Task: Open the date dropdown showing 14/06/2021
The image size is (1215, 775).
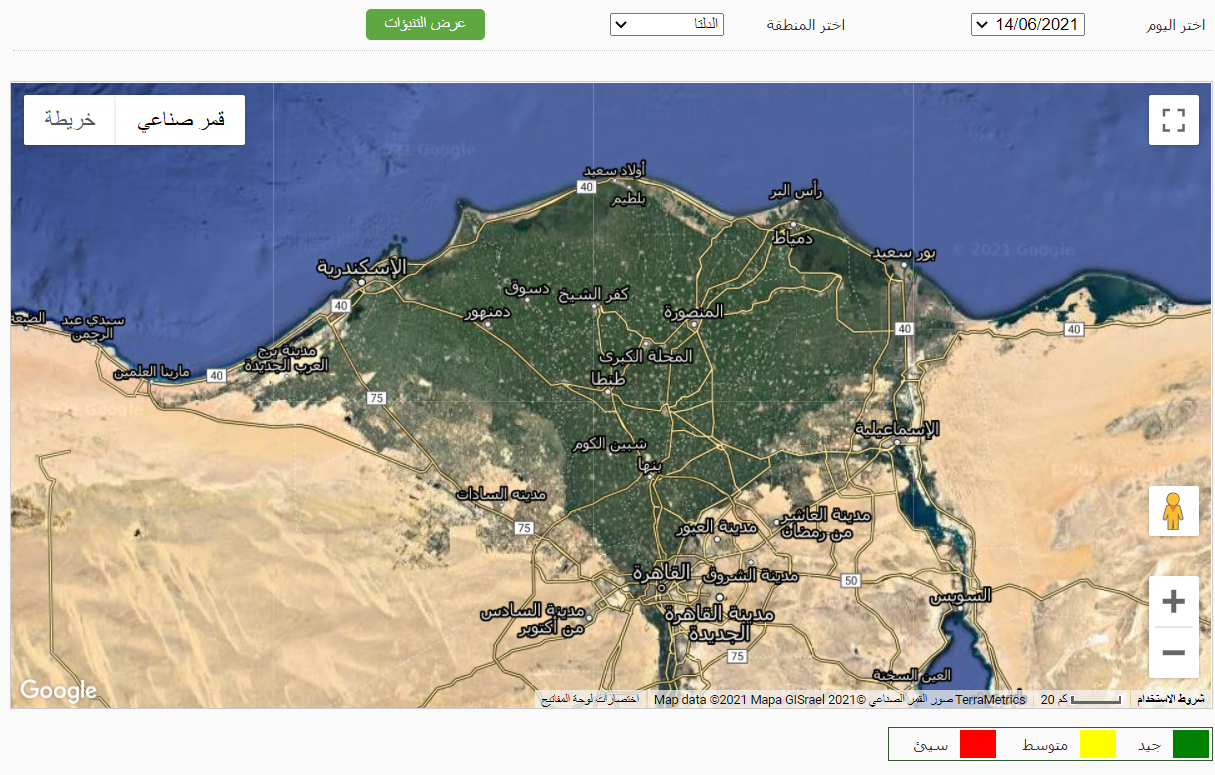Action: click(1027, 25)
